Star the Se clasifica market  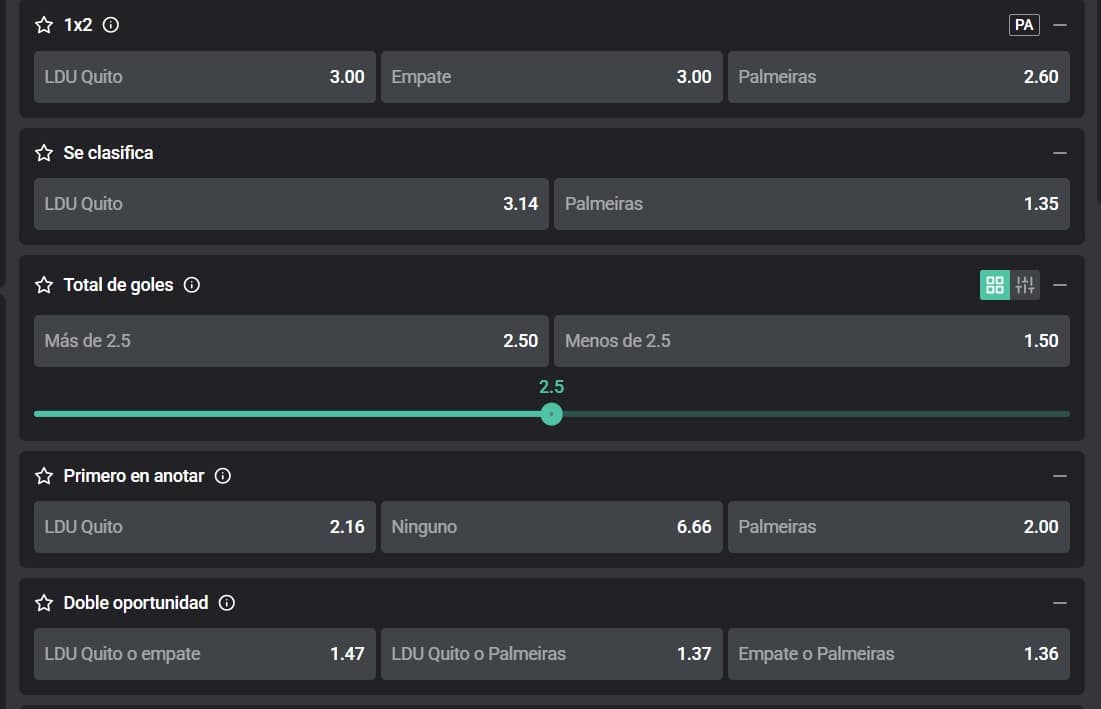[44, 153]
